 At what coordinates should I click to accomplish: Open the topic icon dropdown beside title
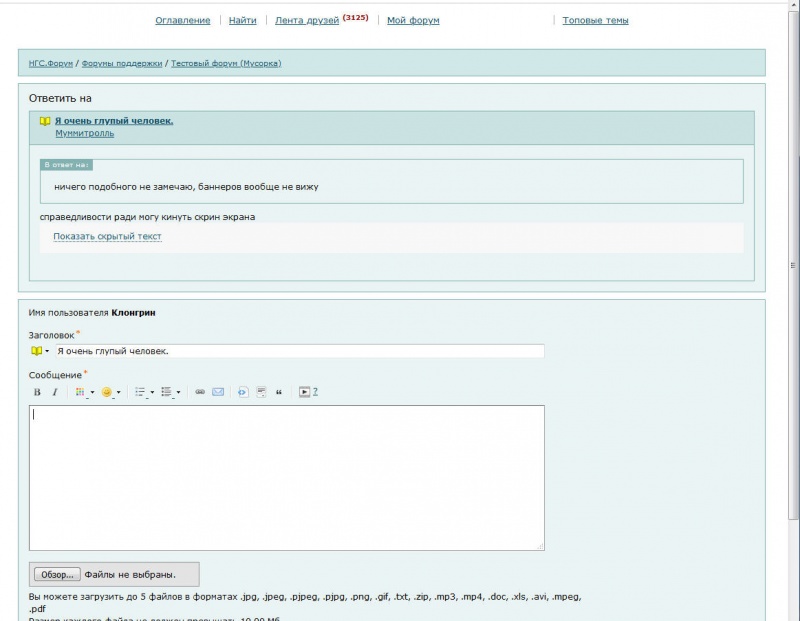tap(40, 351)
